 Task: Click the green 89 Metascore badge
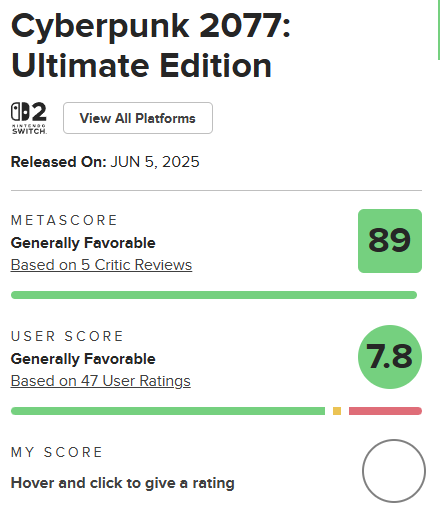390,241
